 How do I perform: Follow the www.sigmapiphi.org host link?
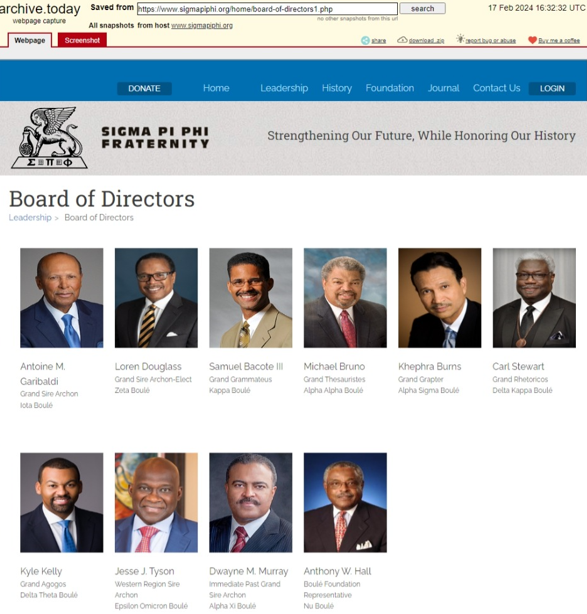click(202, 25)
